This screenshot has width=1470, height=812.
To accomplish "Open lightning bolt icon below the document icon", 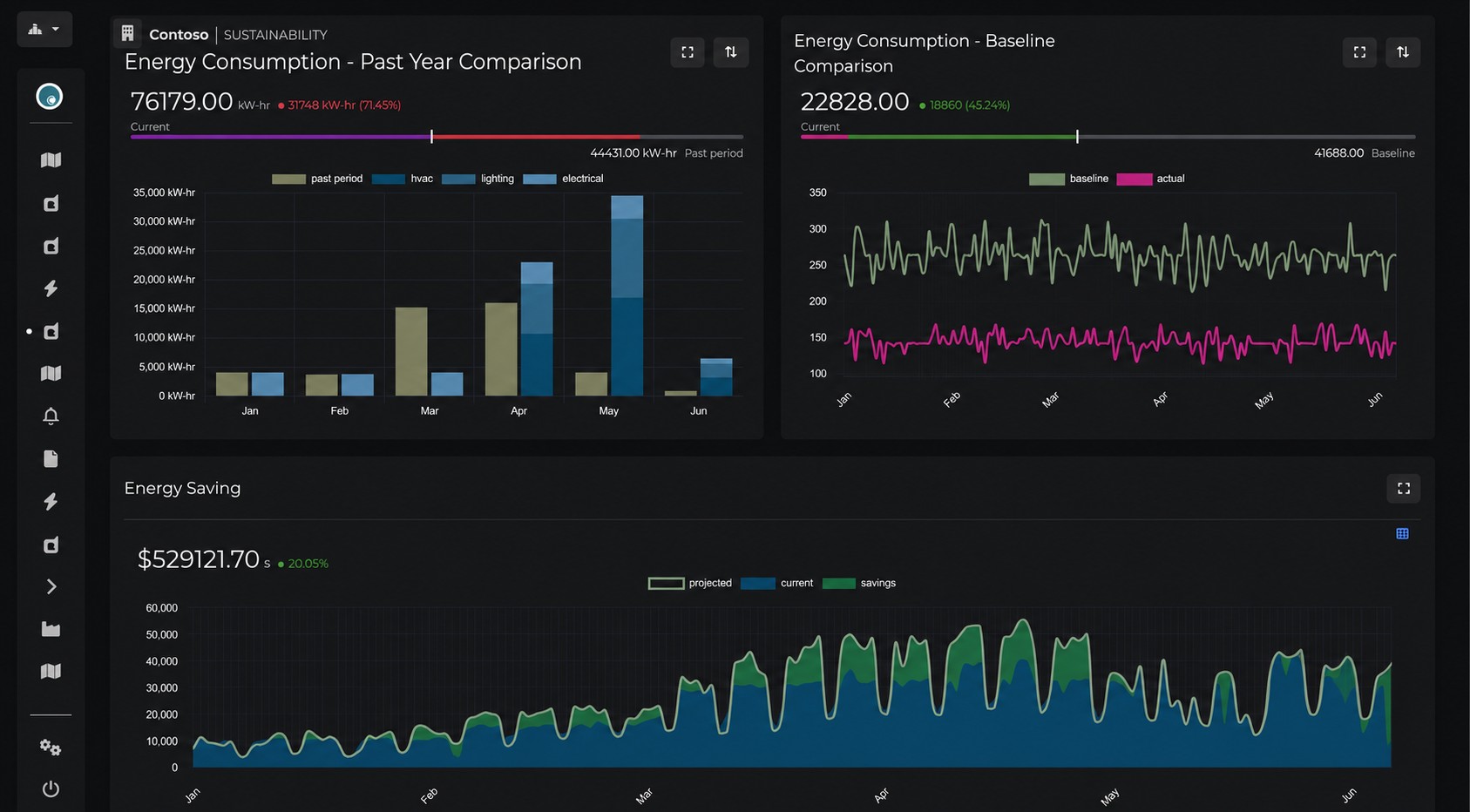I will 51,502.
